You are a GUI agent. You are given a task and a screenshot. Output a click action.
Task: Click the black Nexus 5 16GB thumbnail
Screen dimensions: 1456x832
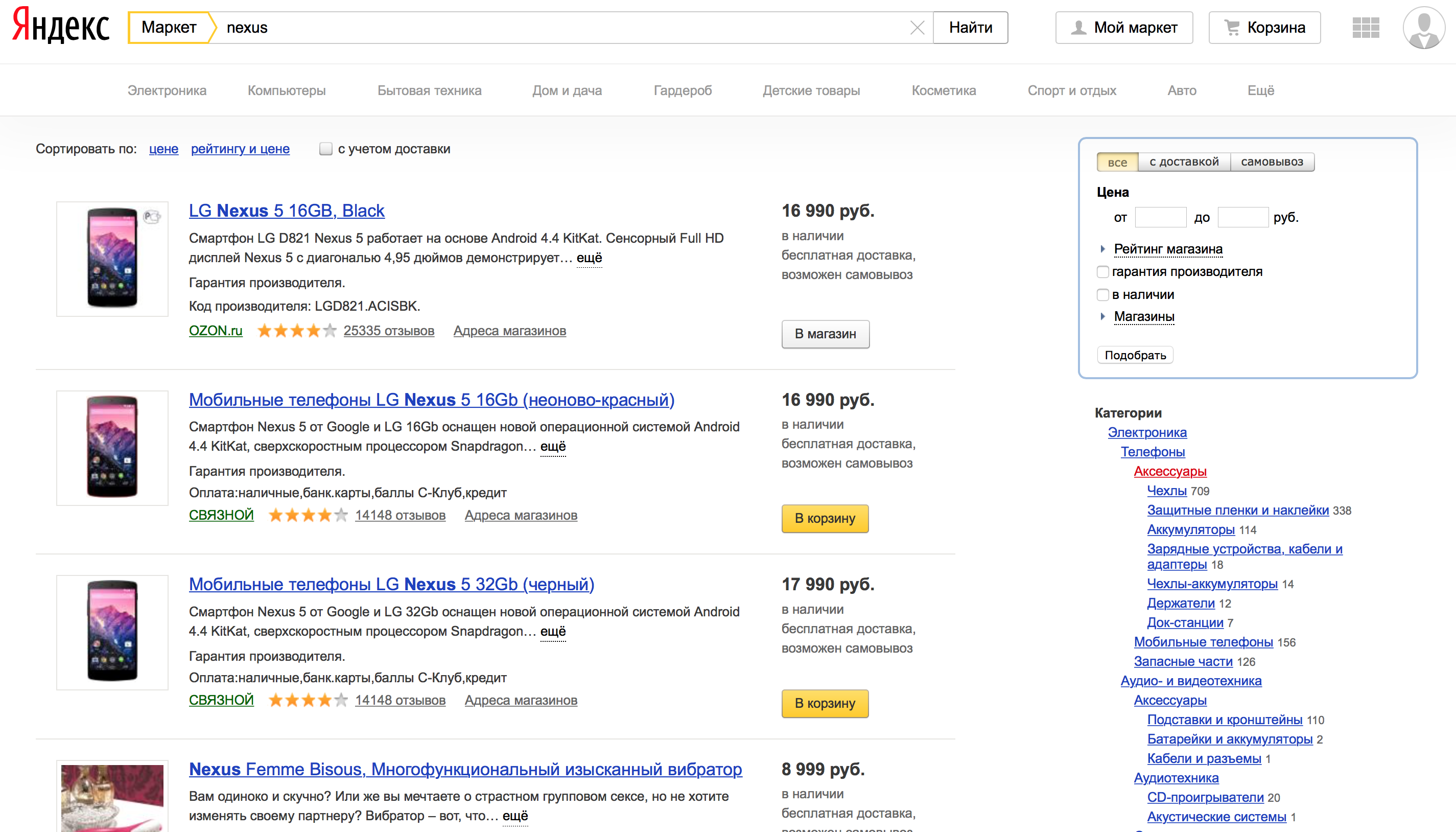coord(112,259)
